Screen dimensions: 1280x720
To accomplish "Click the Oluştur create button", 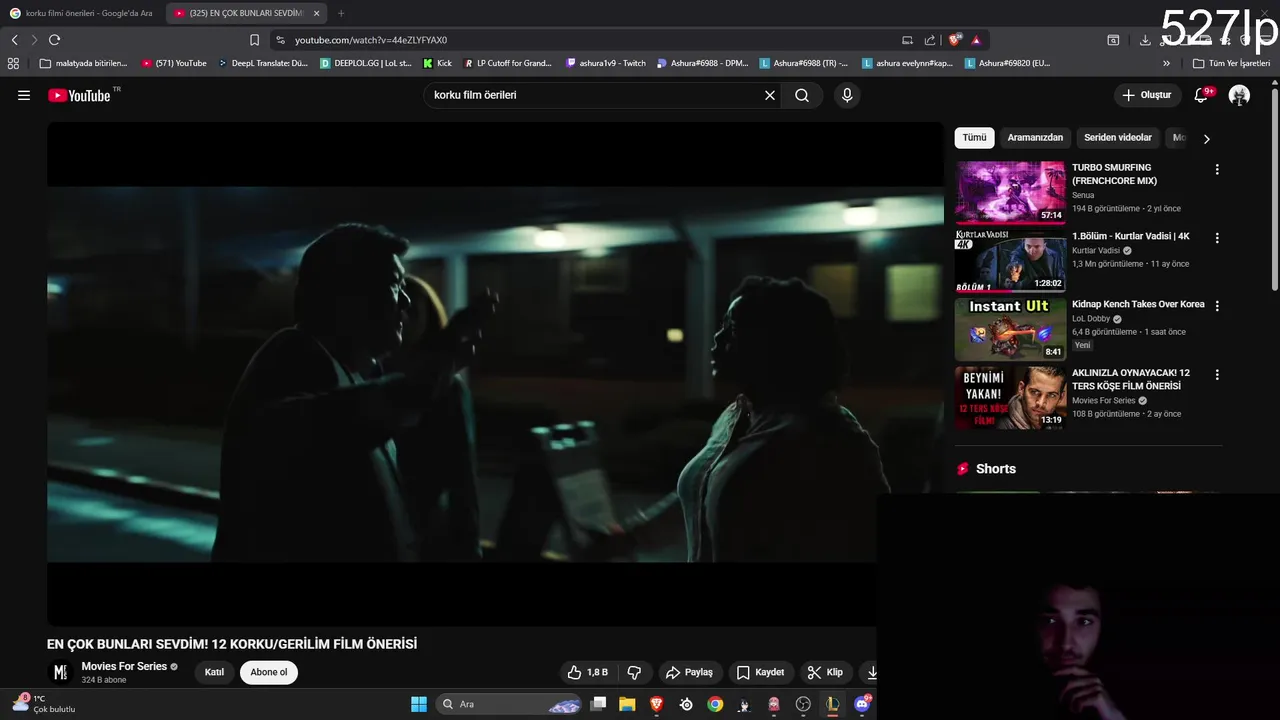I will pos(1146,95).
